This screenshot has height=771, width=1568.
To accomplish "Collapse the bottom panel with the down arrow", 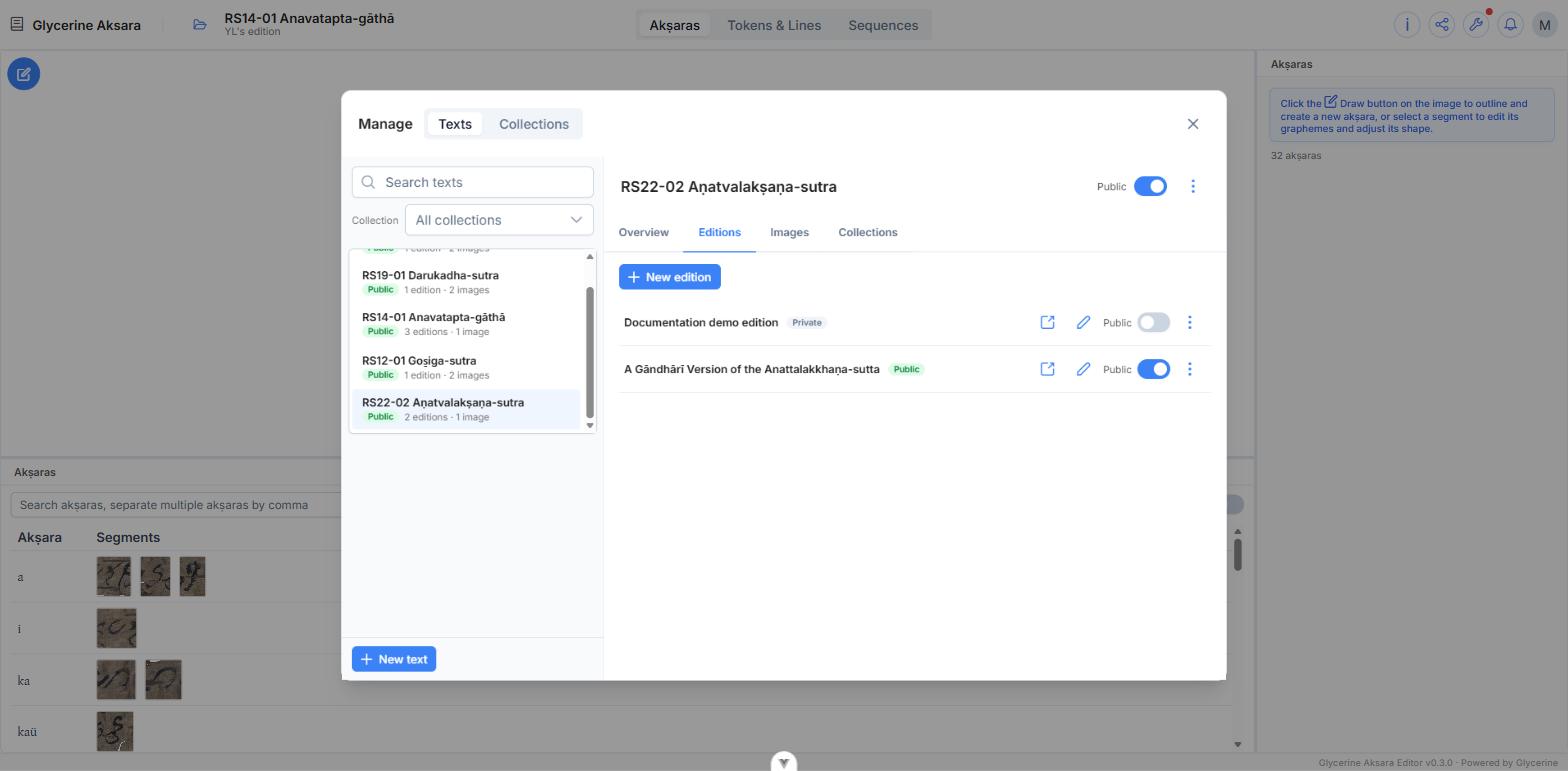I will pos(784,762).
